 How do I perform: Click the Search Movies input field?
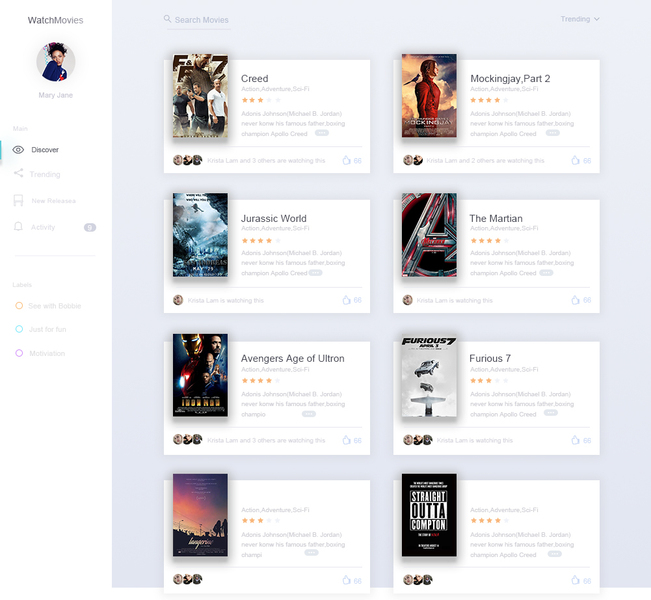pos(197,20)
